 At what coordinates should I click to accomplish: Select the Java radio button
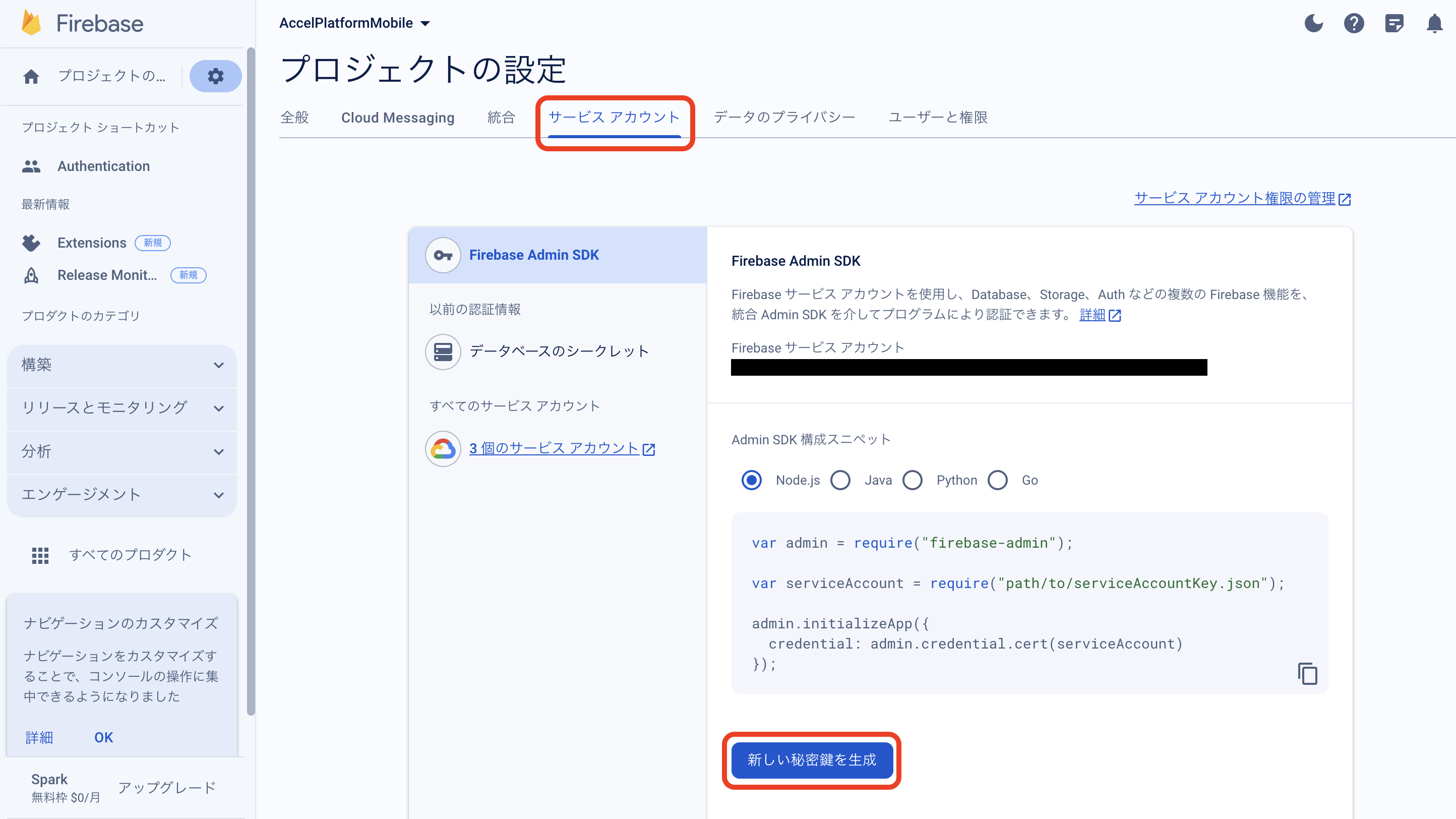(x=840, y=481)
